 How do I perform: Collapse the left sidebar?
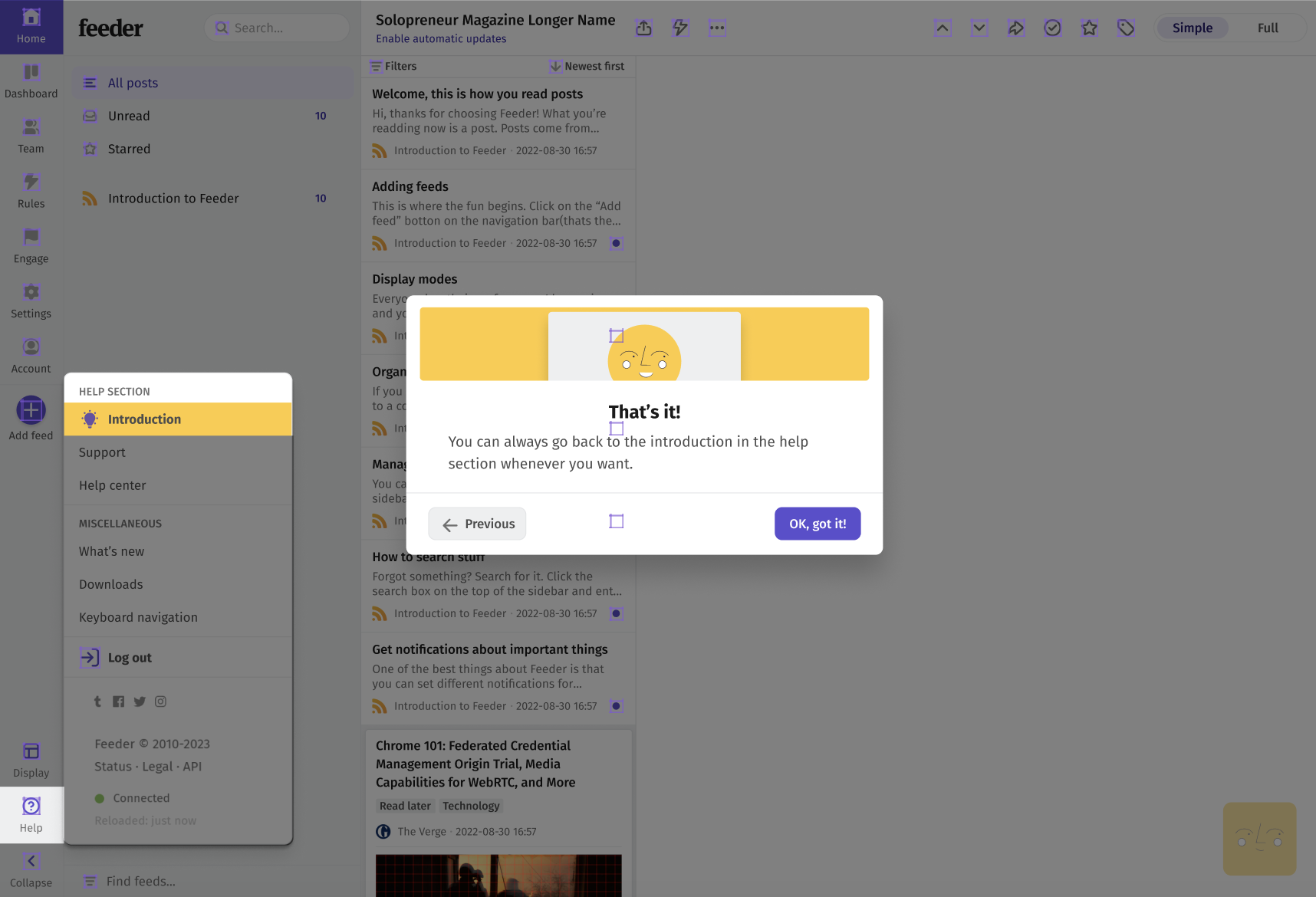pyautogui.click(x=31, y=871)
